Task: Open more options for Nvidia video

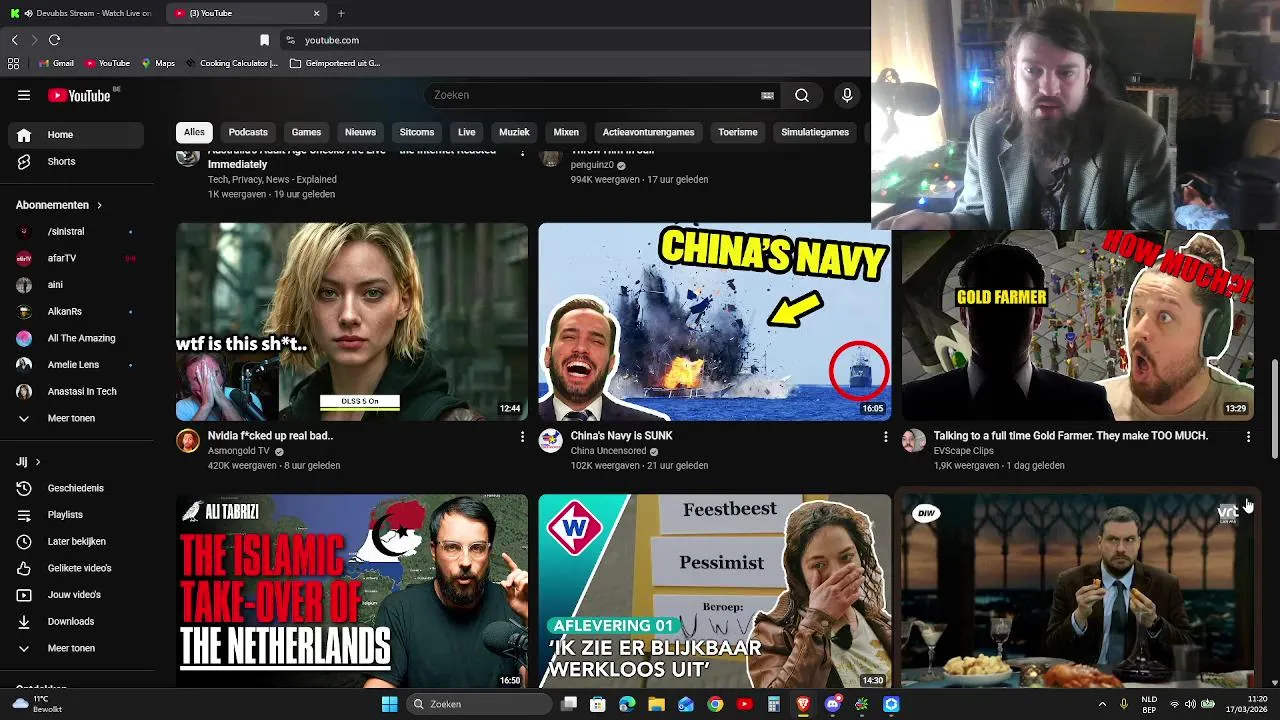Action: click(522, 436)
